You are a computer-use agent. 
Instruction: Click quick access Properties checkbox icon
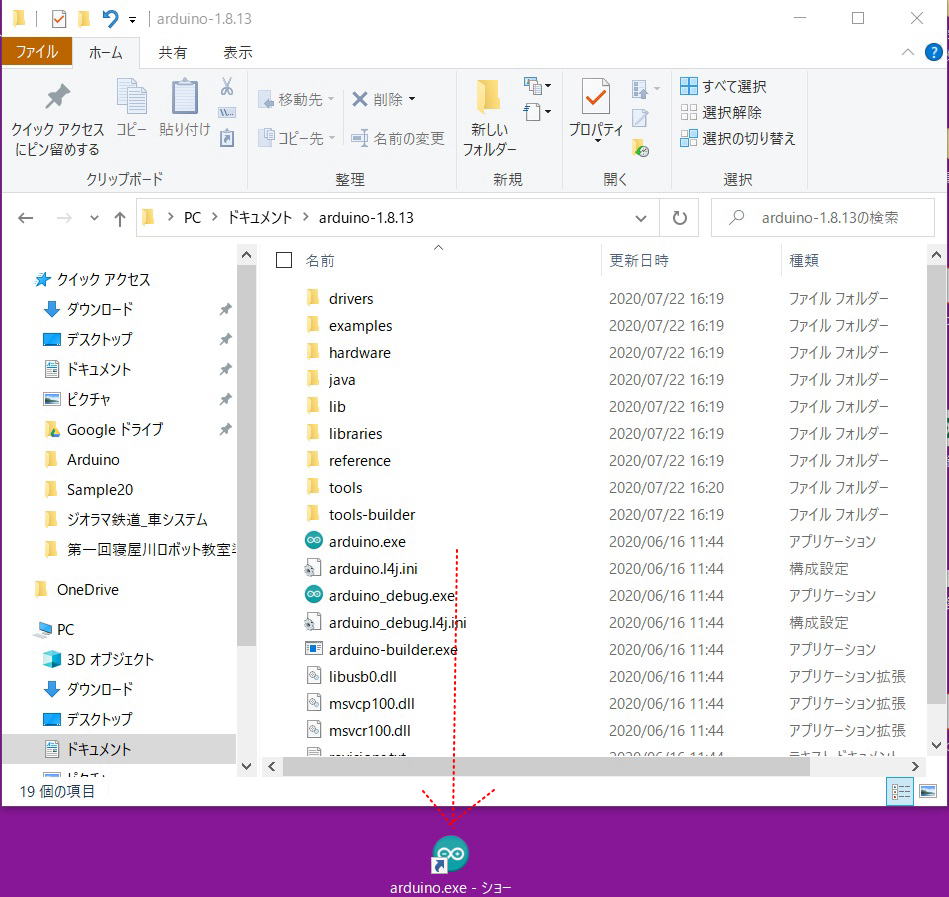point(58,19)
